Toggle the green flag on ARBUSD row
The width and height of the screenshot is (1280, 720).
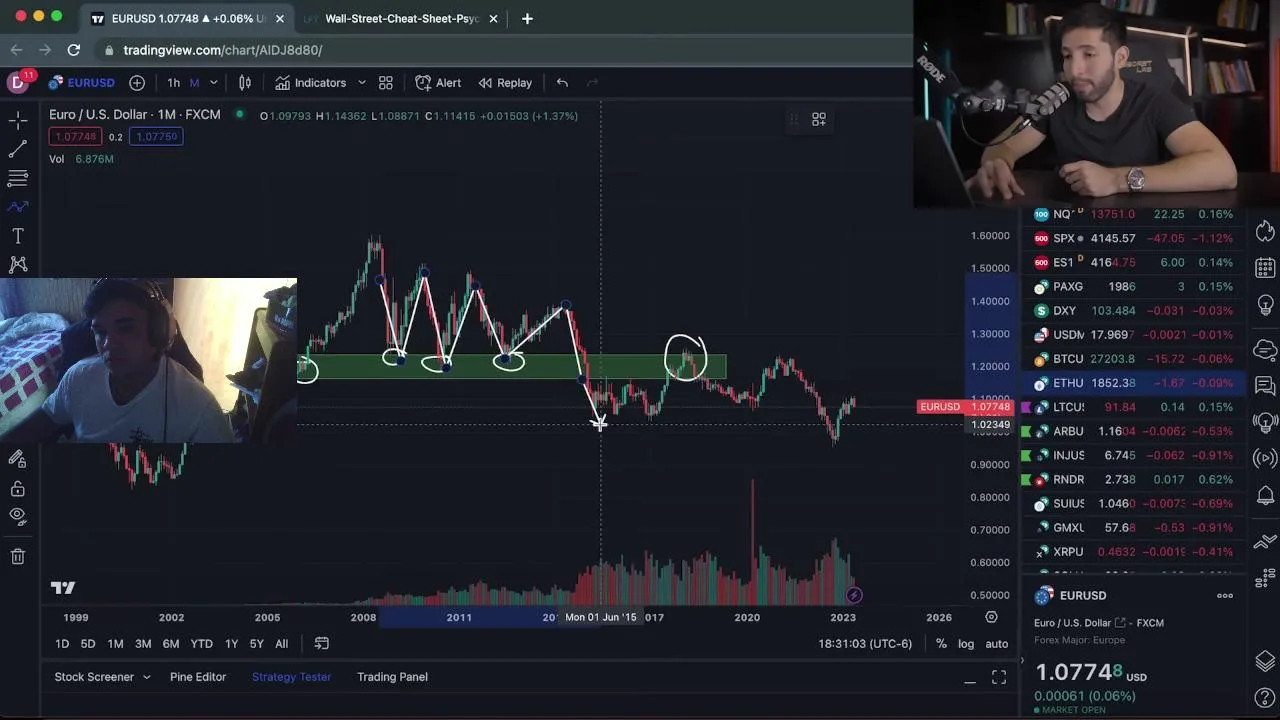click(1027, 431)
